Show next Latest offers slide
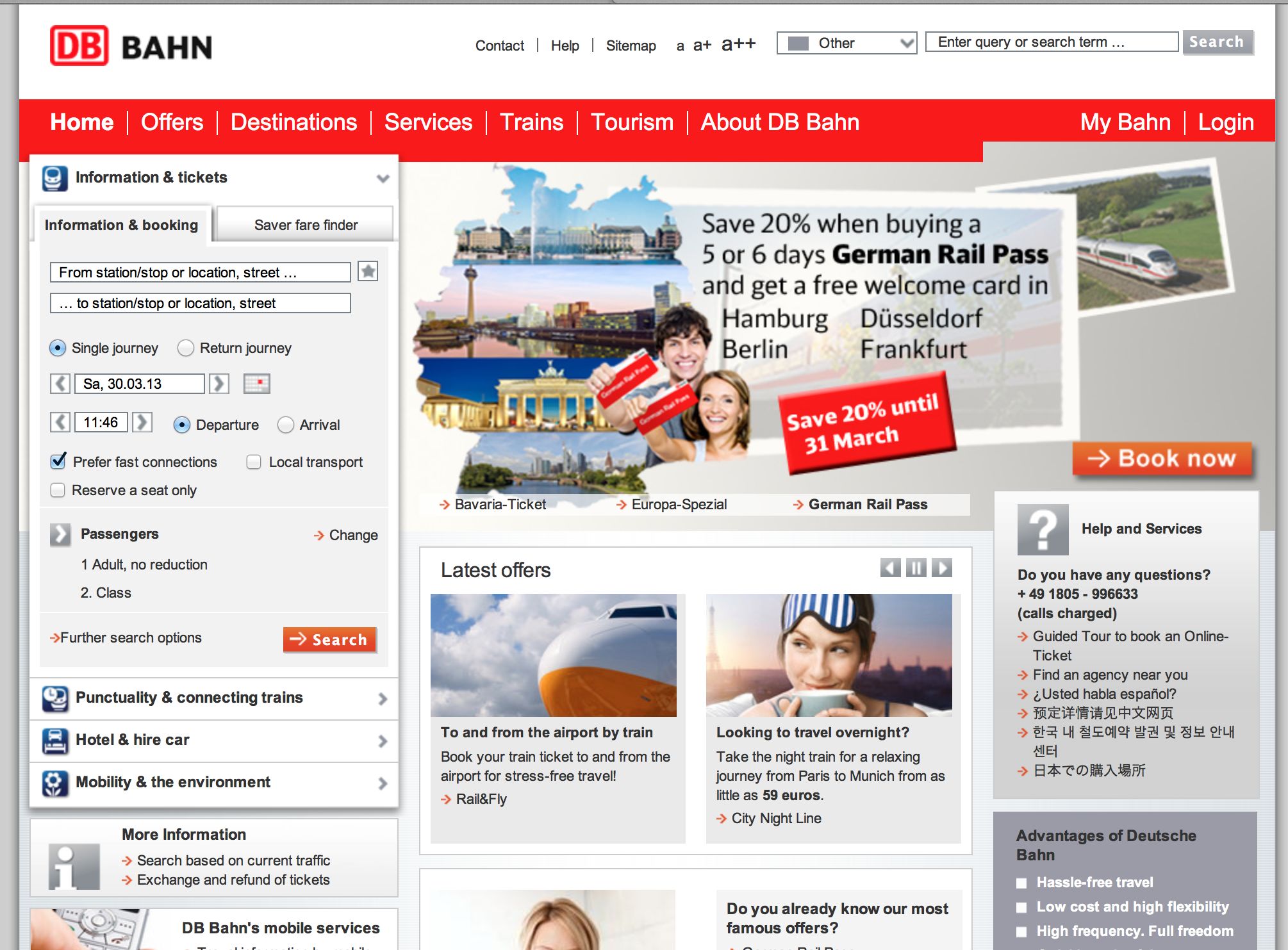 (942, 568)
